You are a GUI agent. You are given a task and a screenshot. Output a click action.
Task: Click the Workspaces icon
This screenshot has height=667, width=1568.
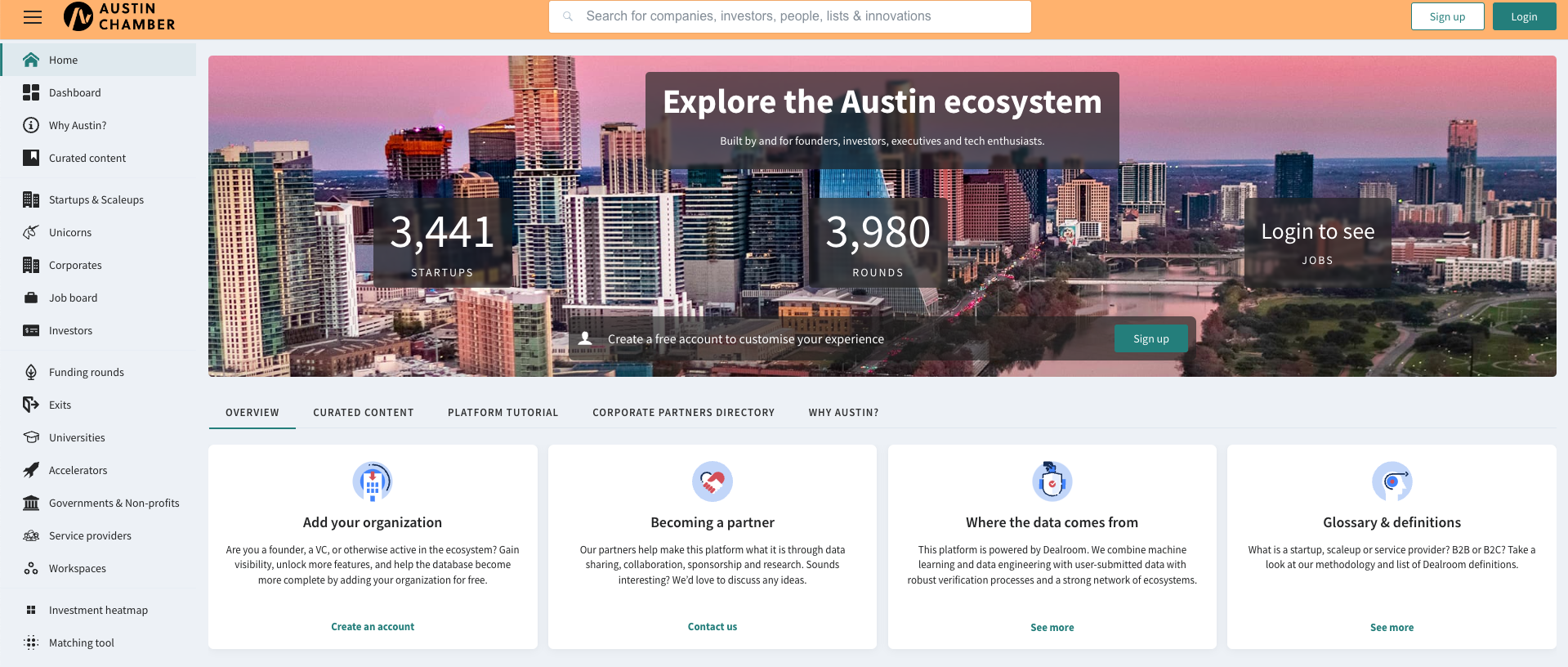31,568
